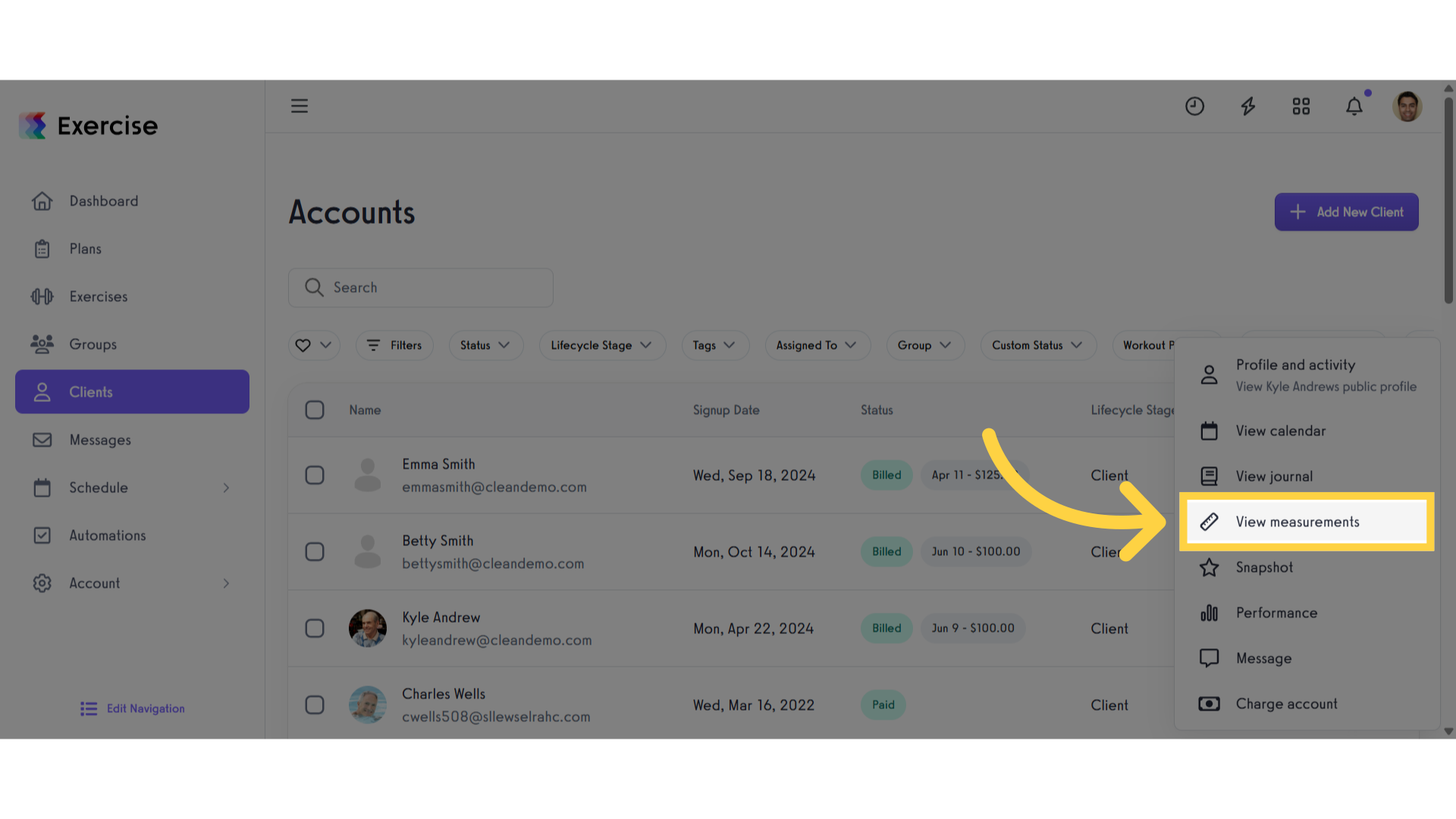Viewport: 1456px width, 819px height.
Task: Click the Search accounts field
Action: coord(421,287)
